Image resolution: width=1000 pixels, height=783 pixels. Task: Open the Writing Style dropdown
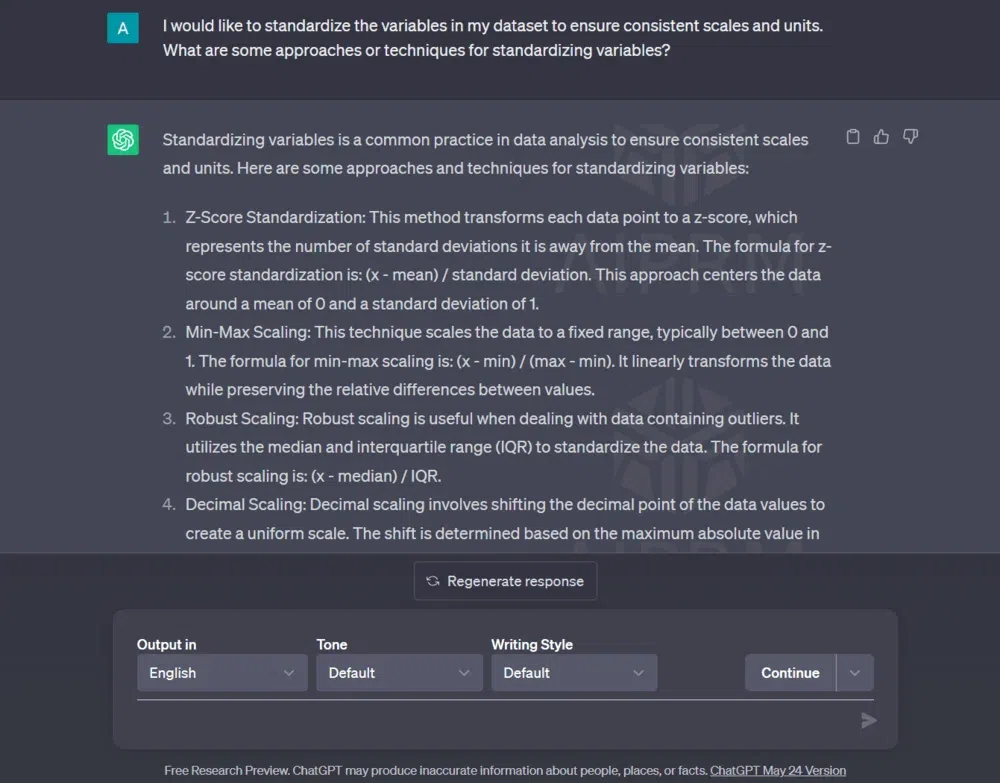(573, 673)
